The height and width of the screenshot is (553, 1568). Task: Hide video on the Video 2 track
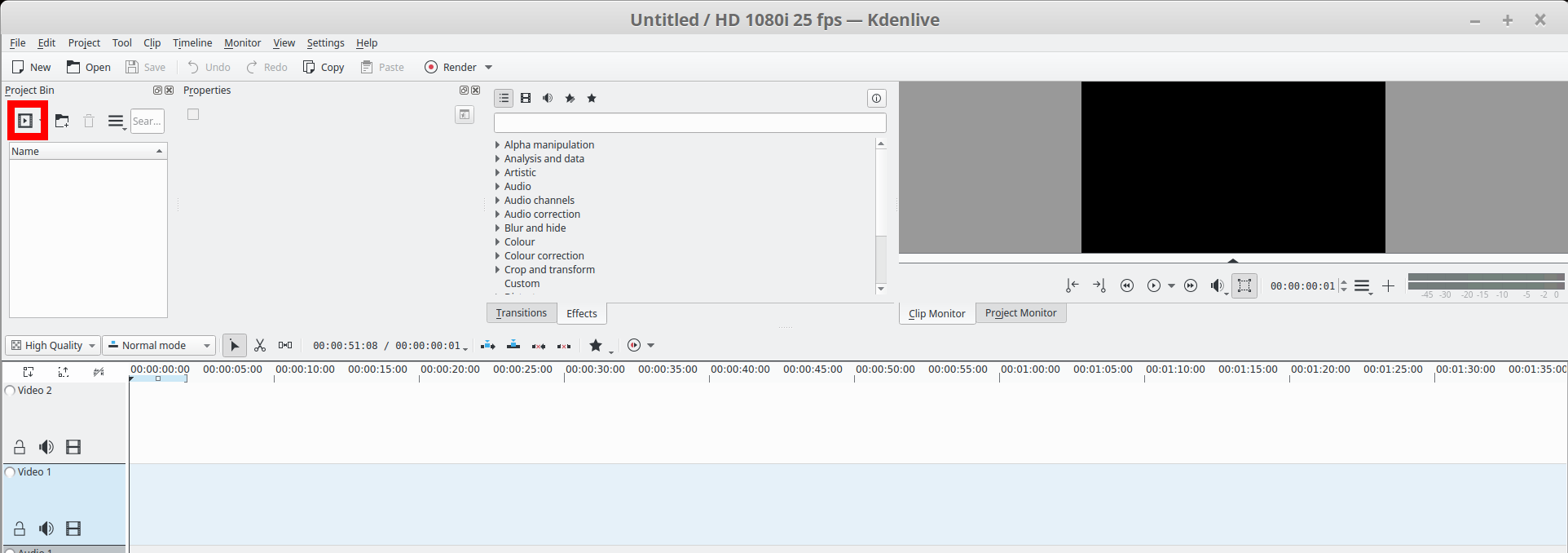pyautogui.click(x=73, y=447)
